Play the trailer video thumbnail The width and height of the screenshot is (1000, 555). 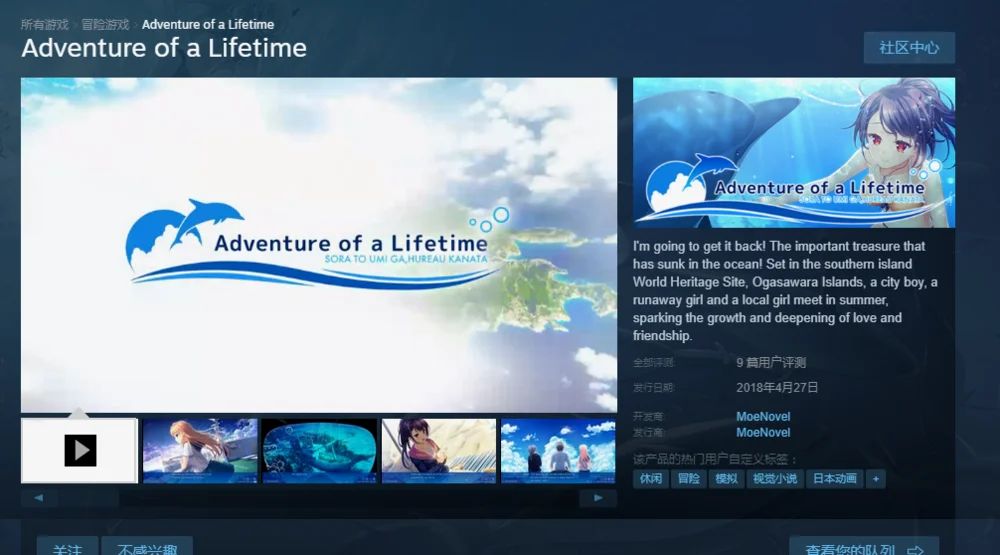click(80, 450)
